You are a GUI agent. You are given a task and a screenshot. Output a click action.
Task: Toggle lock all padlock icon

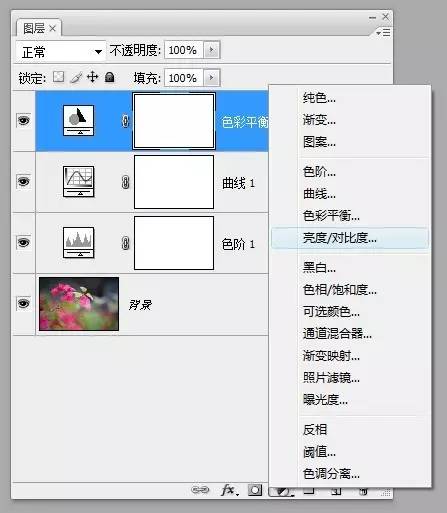110,77
